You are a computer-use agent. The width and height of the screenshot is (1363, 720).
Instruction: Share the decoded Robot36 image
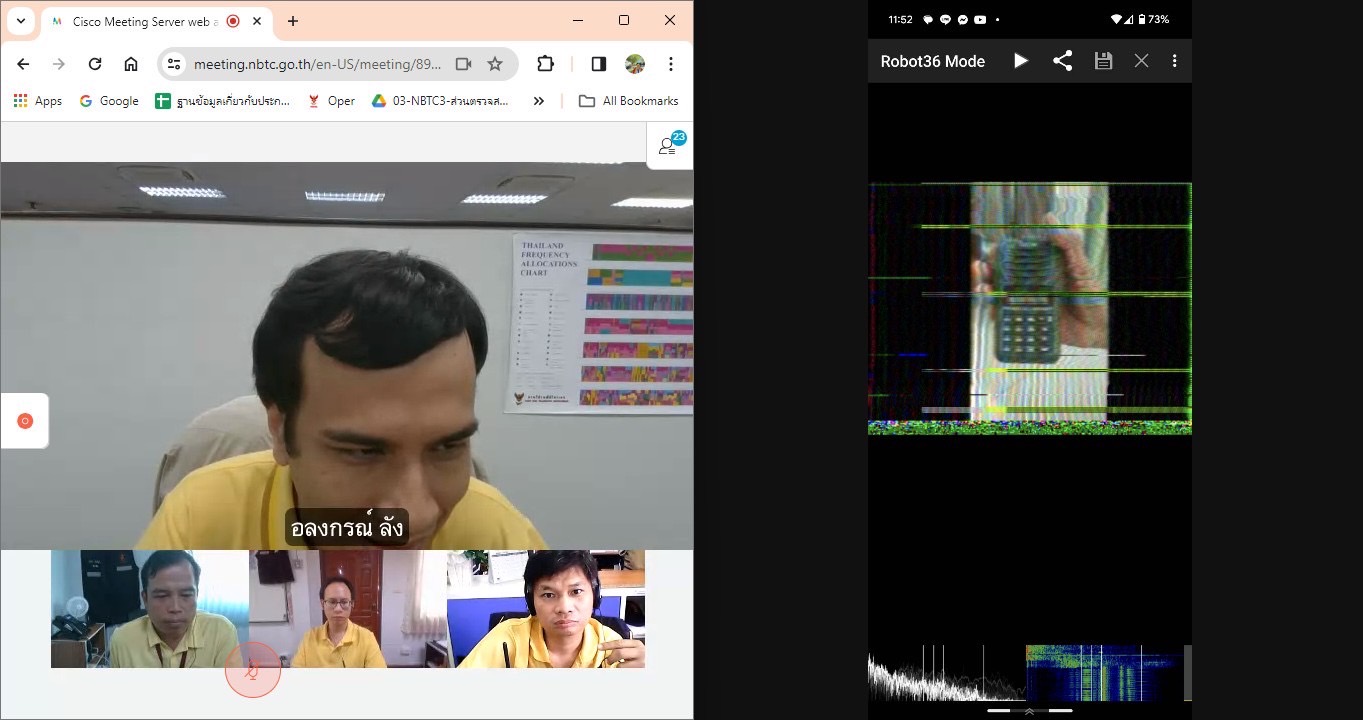pyautogui.click(x=1062, y=61)
